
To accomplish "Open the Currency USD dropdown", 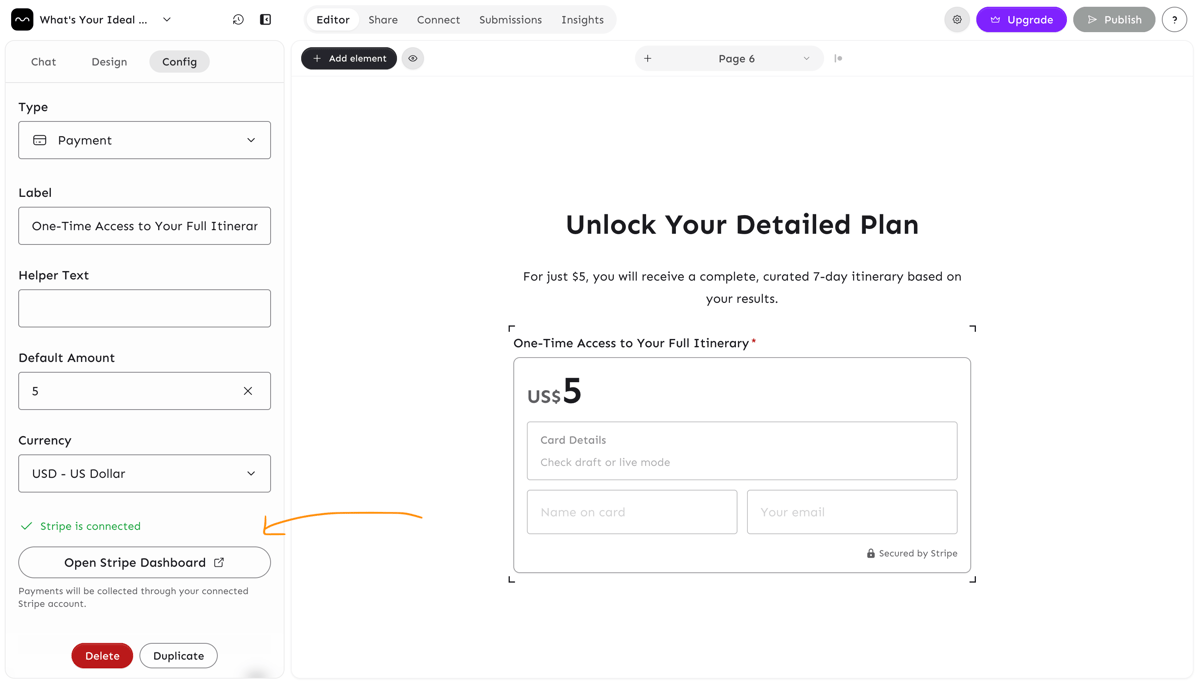I will (x=144, y=474).
